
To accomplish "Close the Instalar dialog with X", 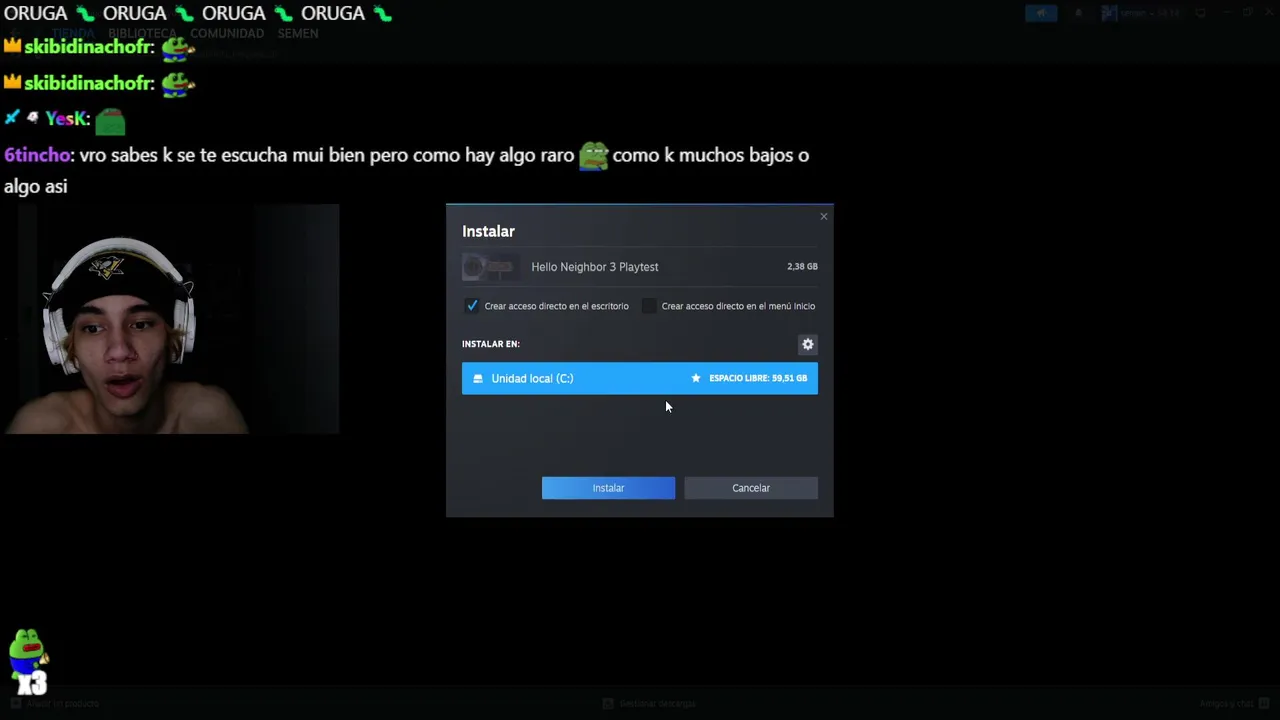I will [824, 216].
